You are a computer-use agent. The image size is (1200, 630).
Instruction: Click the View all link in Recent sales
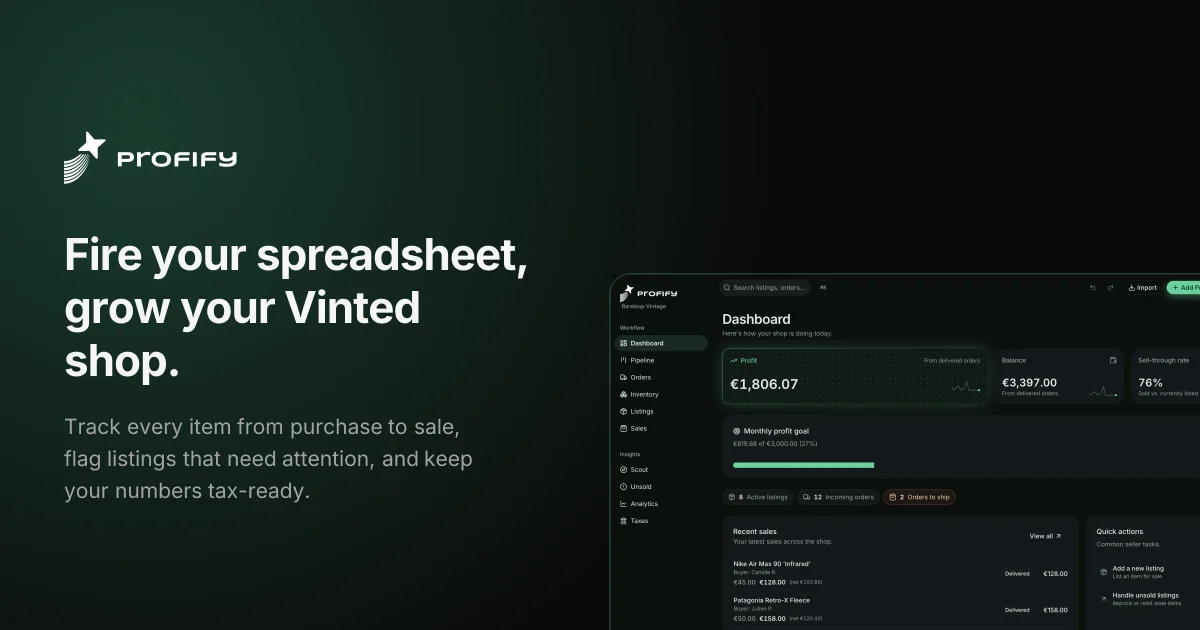click(1045, 536)
